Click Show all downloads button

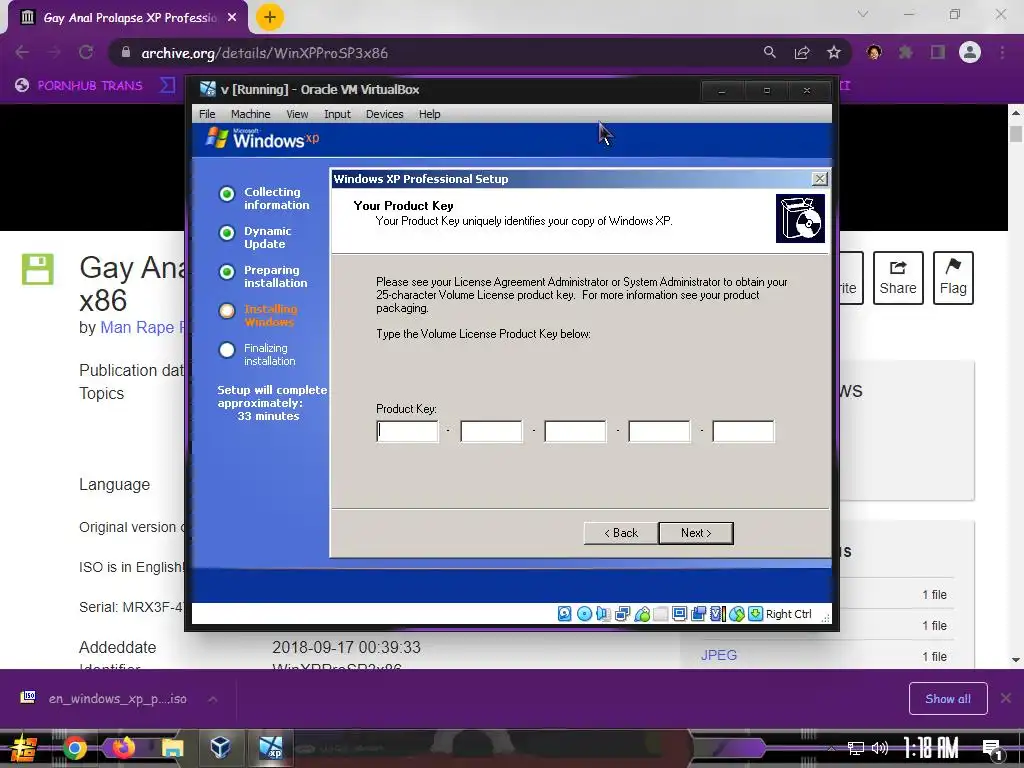point(948,699)
